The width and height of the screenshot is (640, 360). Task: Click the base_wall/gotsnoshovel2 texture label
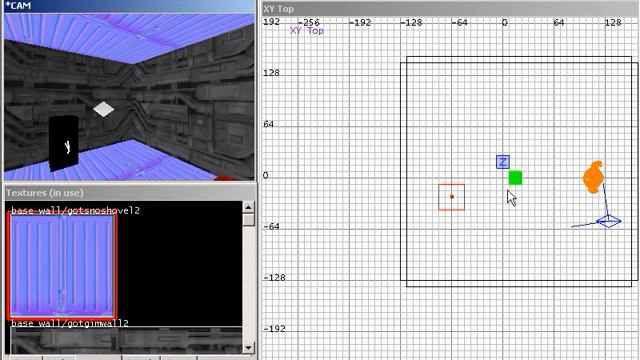[76, 210]
